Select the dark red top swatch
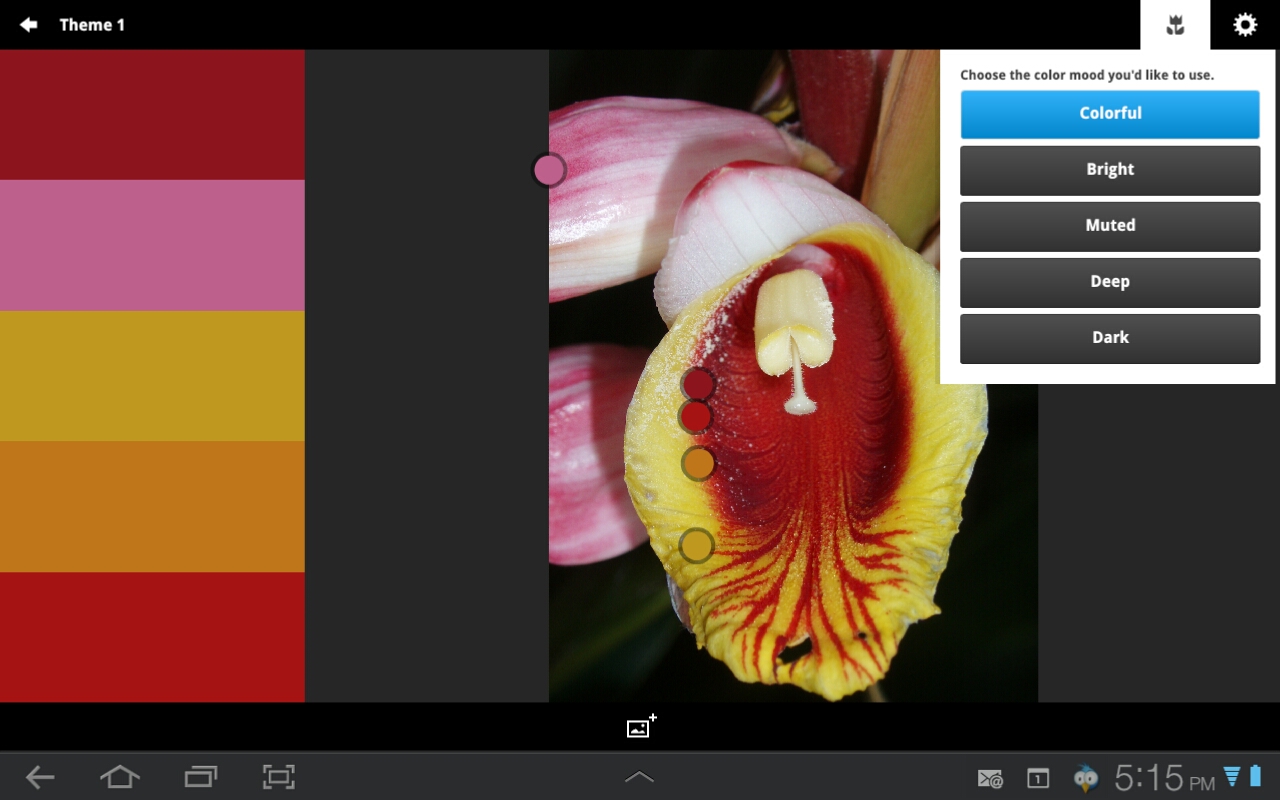 152,115
